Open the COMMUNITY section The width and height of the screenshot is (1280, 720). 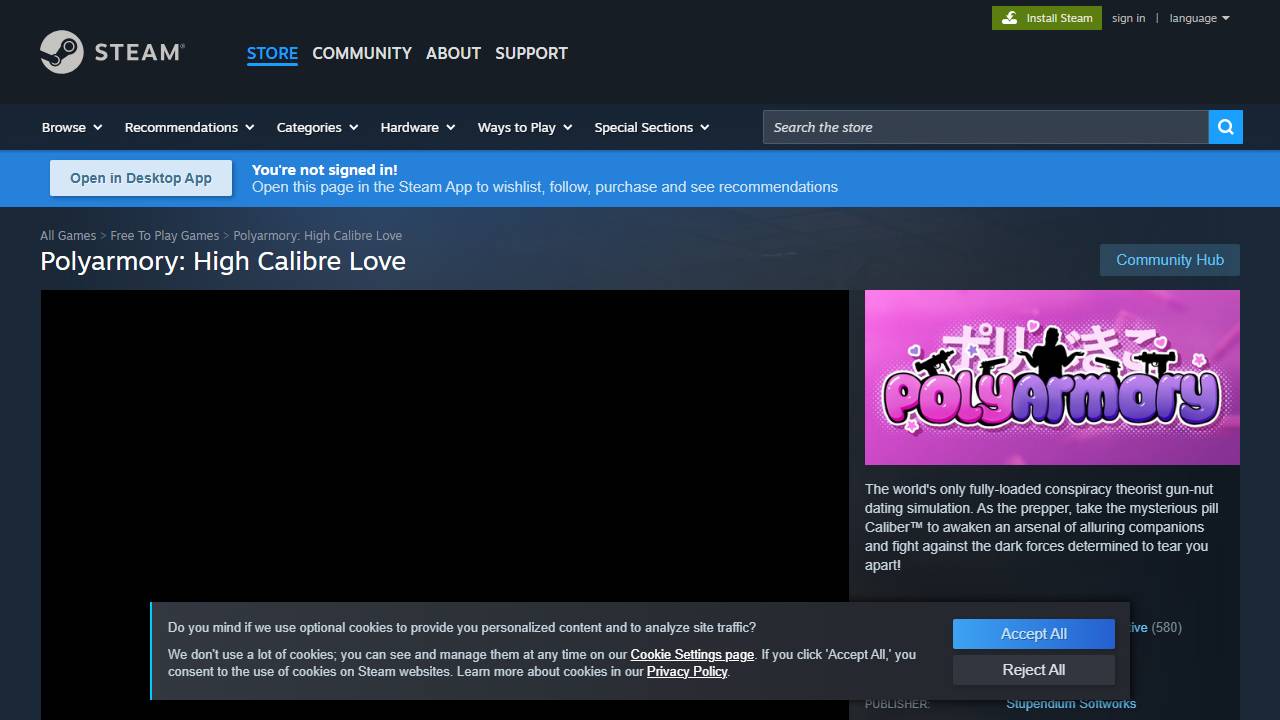tap(362, 53)
